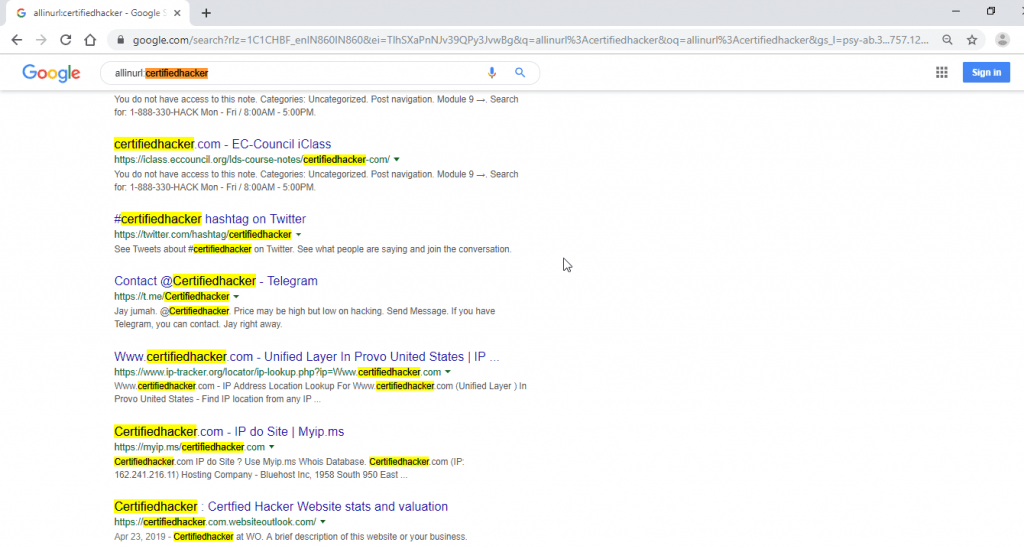Open the zoom magnifier in address bar
The width and height of the screenshot is (1024, 549).
[947, 40]
